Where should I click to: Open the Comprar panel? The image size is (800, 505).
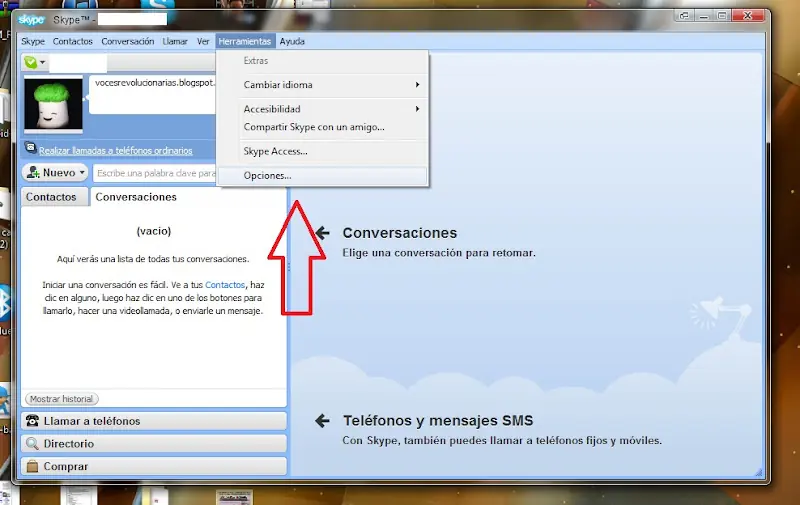click(x=154, y=466)
